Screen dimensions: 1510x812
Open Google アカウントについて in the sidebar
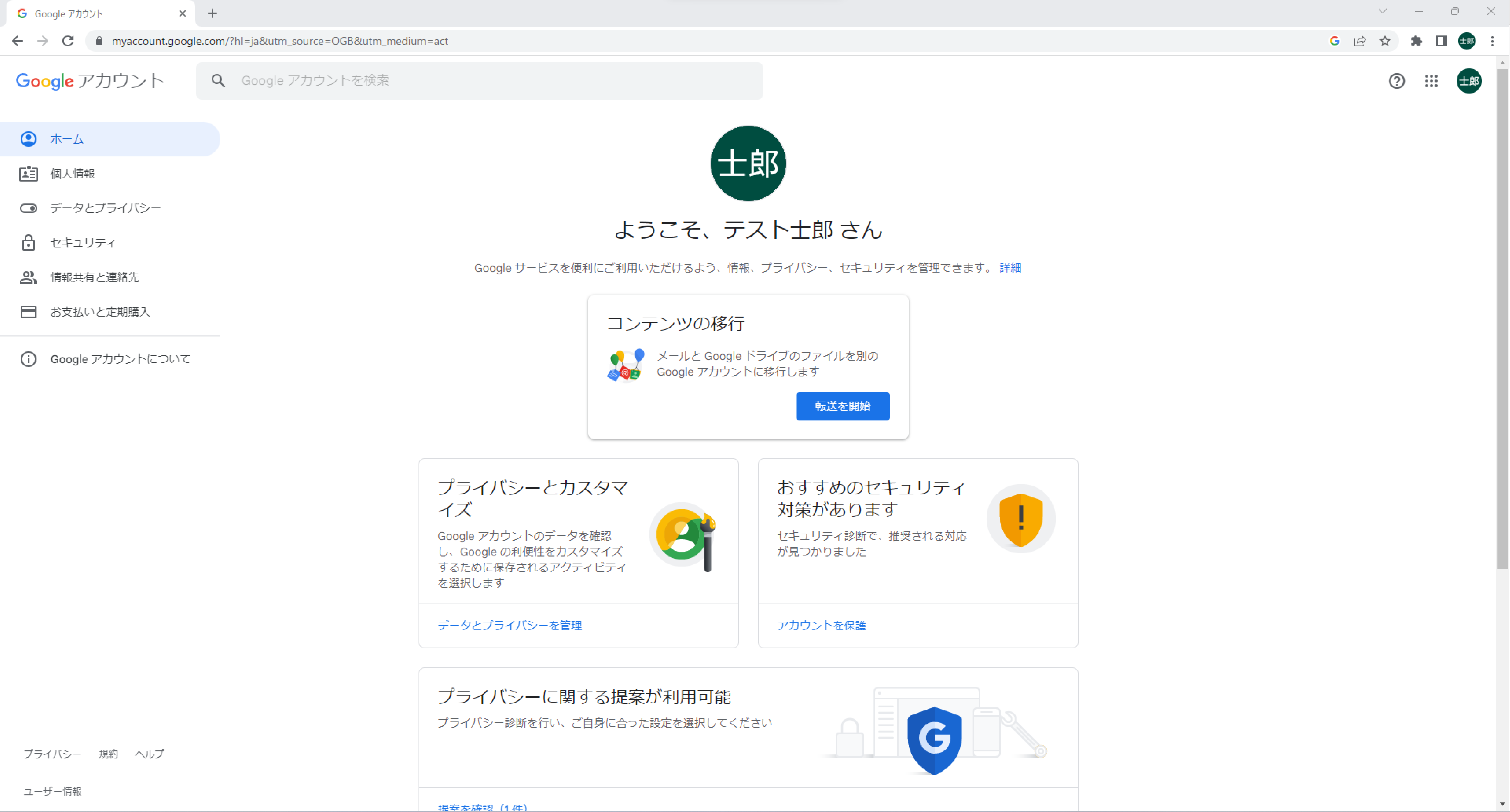(110, 359)
